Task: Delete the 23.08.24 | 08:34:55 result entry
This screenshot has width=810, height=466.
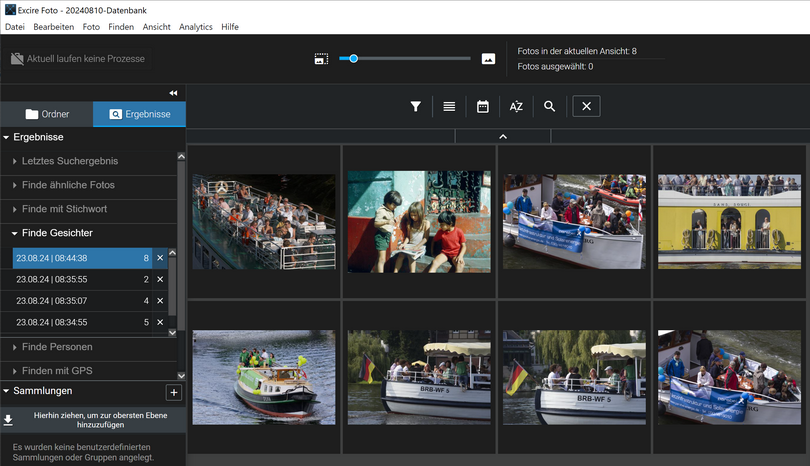Action: click(160, 322)
